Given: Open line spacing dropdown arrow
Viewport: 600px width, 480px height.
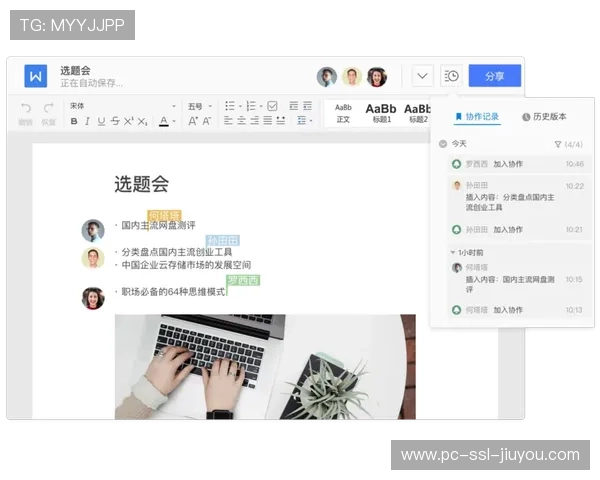Looking at the screenshot, I should 311,121.
